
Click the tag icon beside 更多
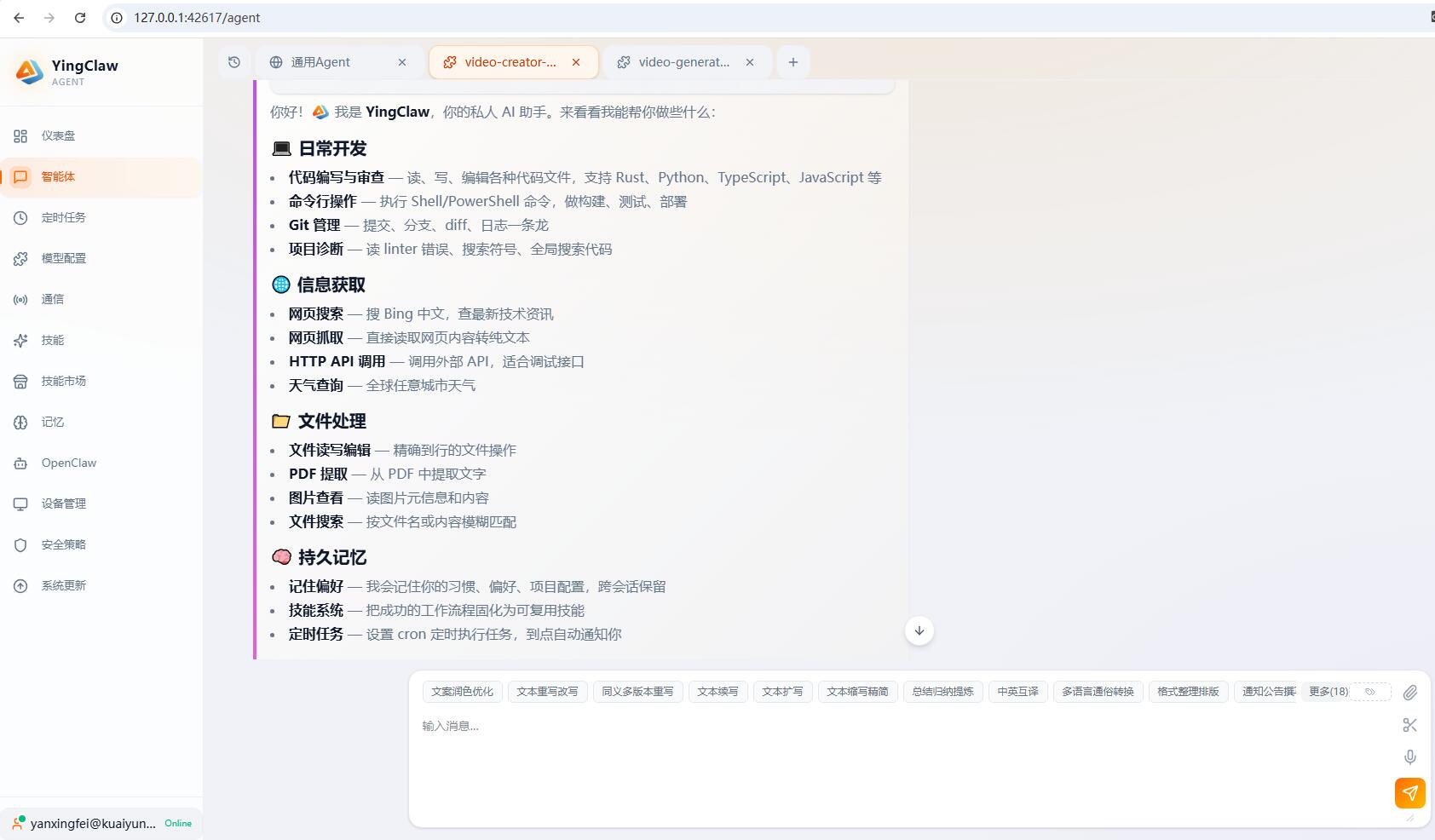click(1370, 692)
